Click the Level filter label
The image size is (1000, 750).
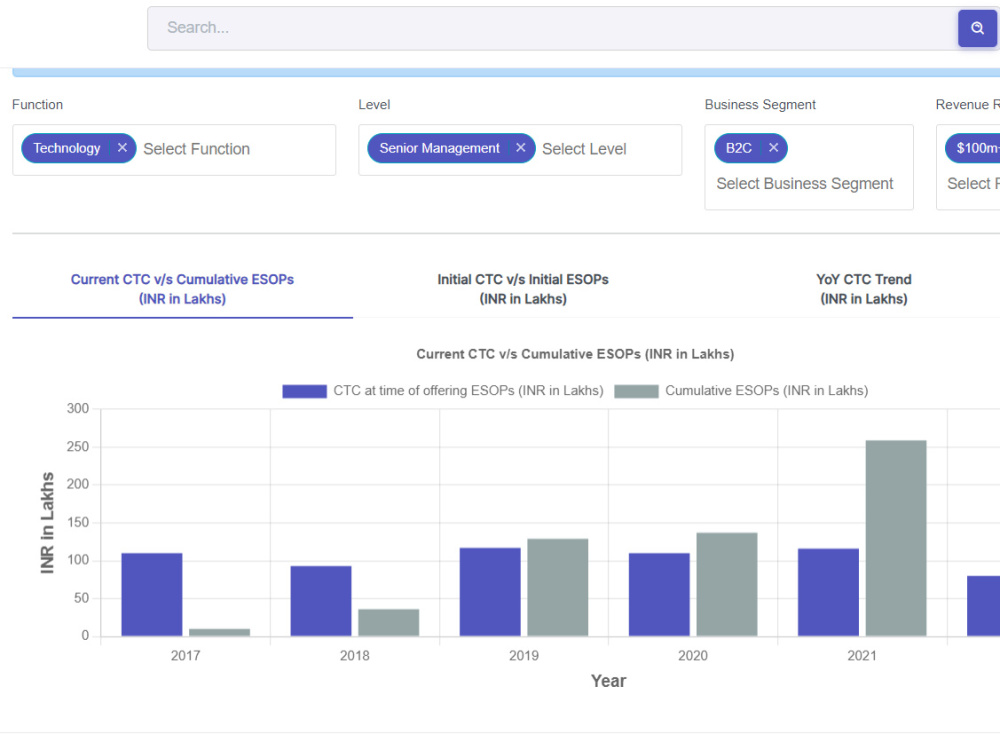(374, 105)
